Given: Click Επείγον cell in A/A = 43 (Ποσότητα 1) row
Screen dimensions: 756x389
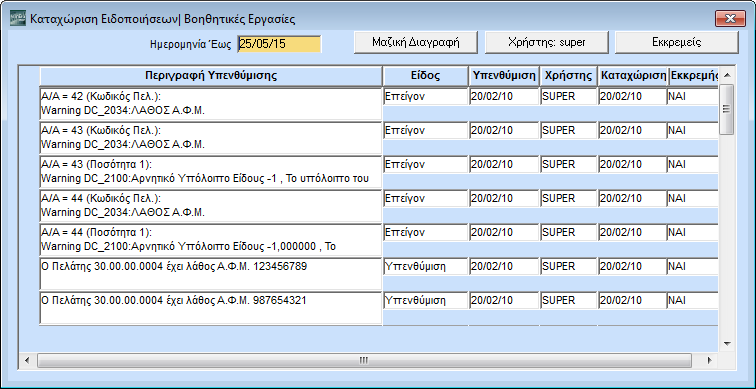Looking at the screenshot, I should (426, 164).
